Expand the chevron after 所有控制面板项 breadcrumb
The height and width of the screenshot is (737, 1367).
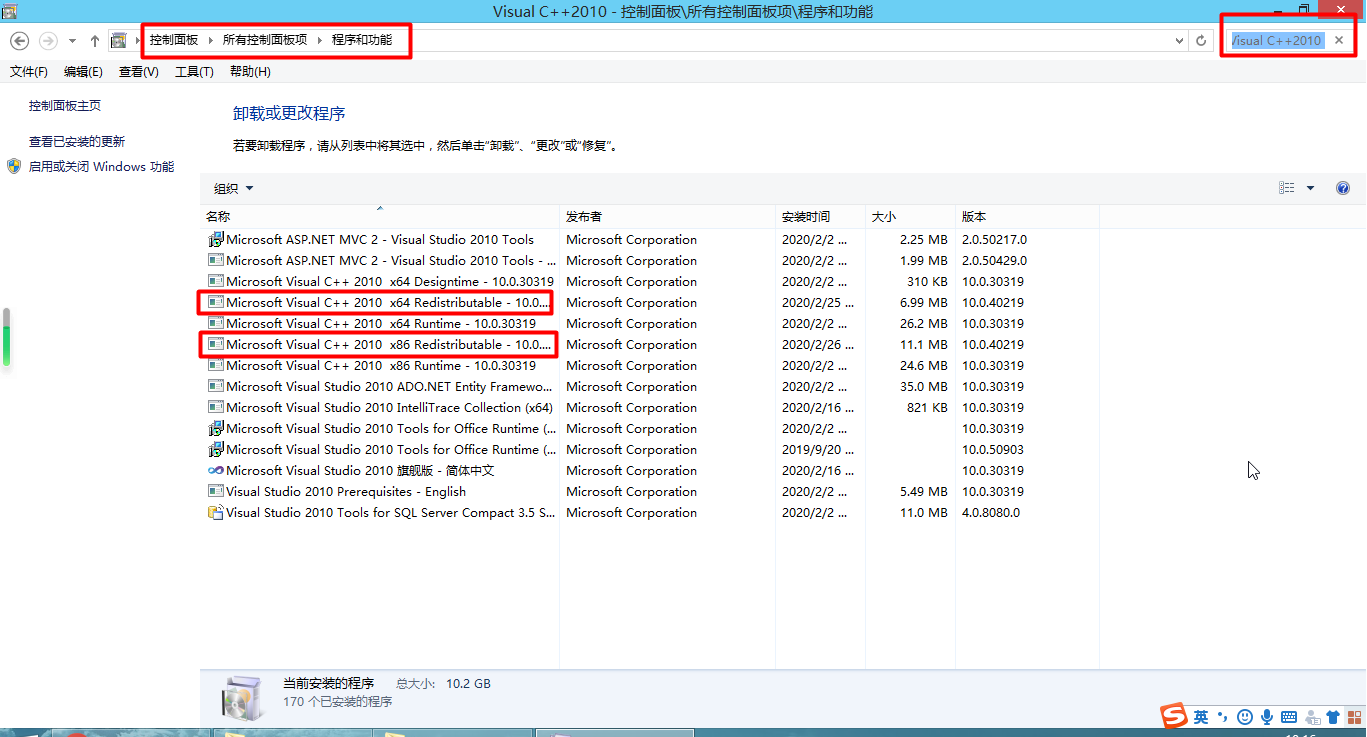pos(319,40)
